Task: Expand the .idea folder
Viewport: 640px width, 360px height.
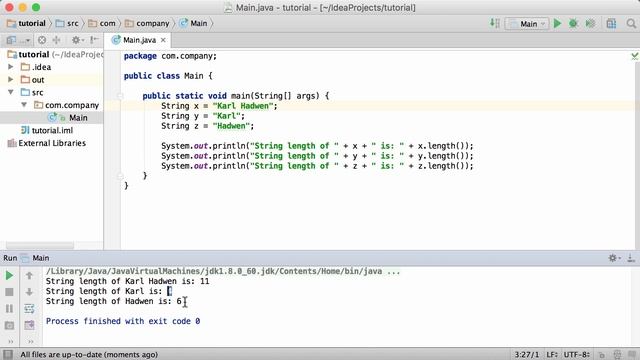Action: 11,67
